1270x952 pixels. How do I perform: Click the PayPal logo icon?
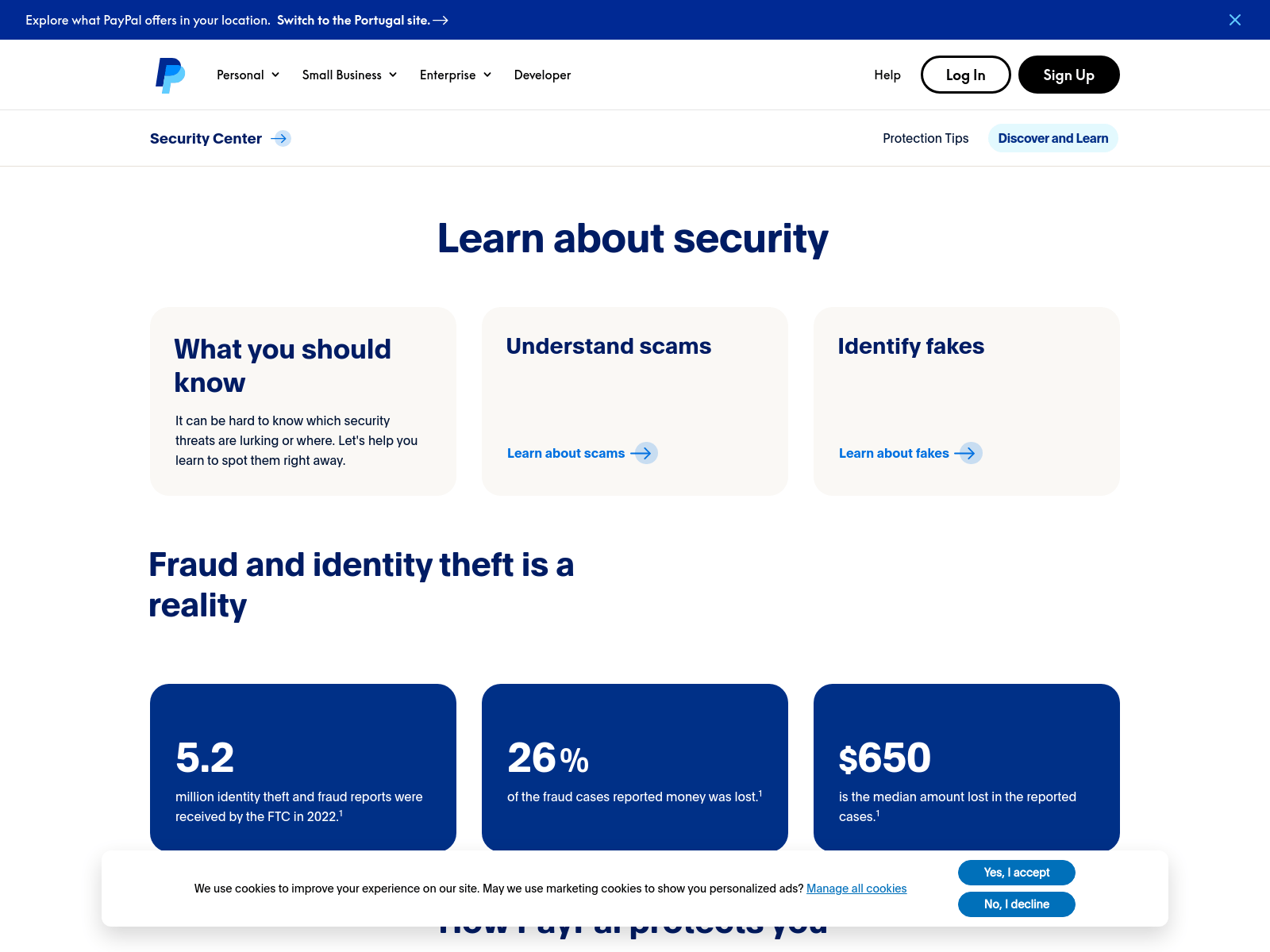point(170,75)
